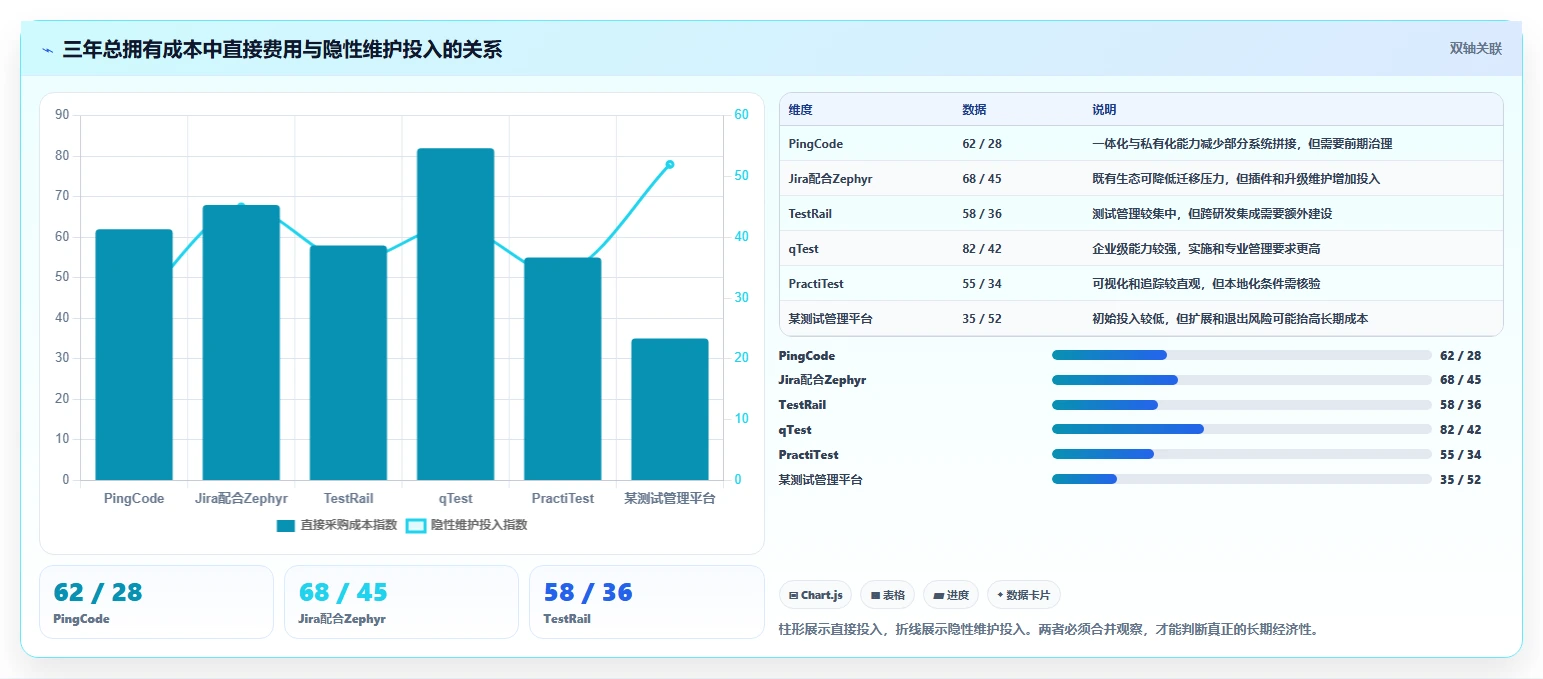Click the 35 / 52 table cell
The width and height of the screenshot is (1543, 679).
[x=982, y=319]
